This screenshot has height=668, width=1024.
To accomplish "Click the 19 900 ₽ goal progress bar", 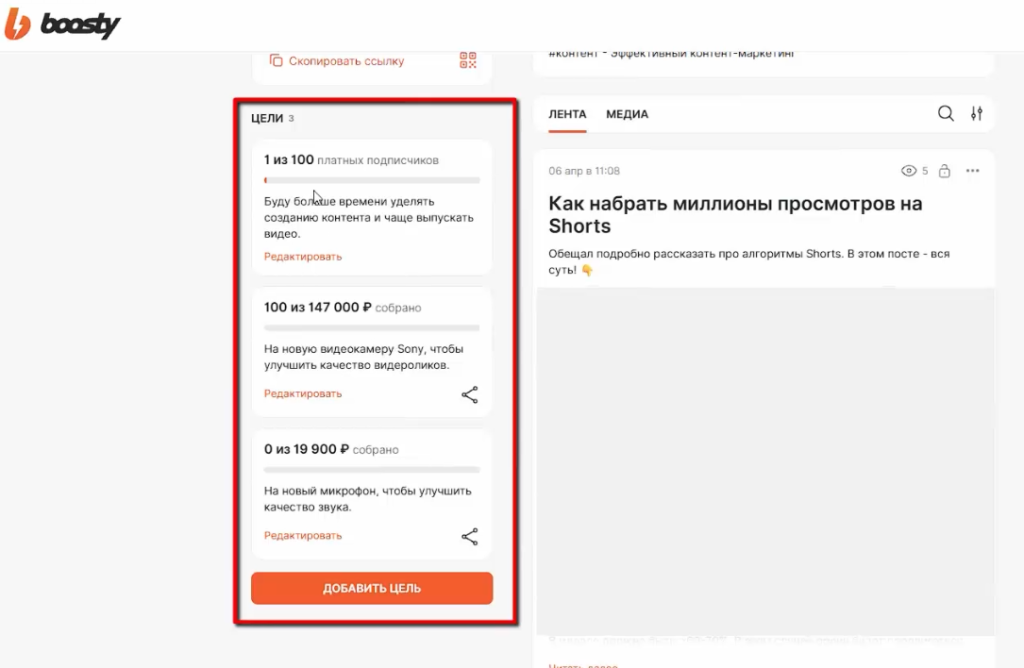I will pyautogui.click(x=372, y=469).
